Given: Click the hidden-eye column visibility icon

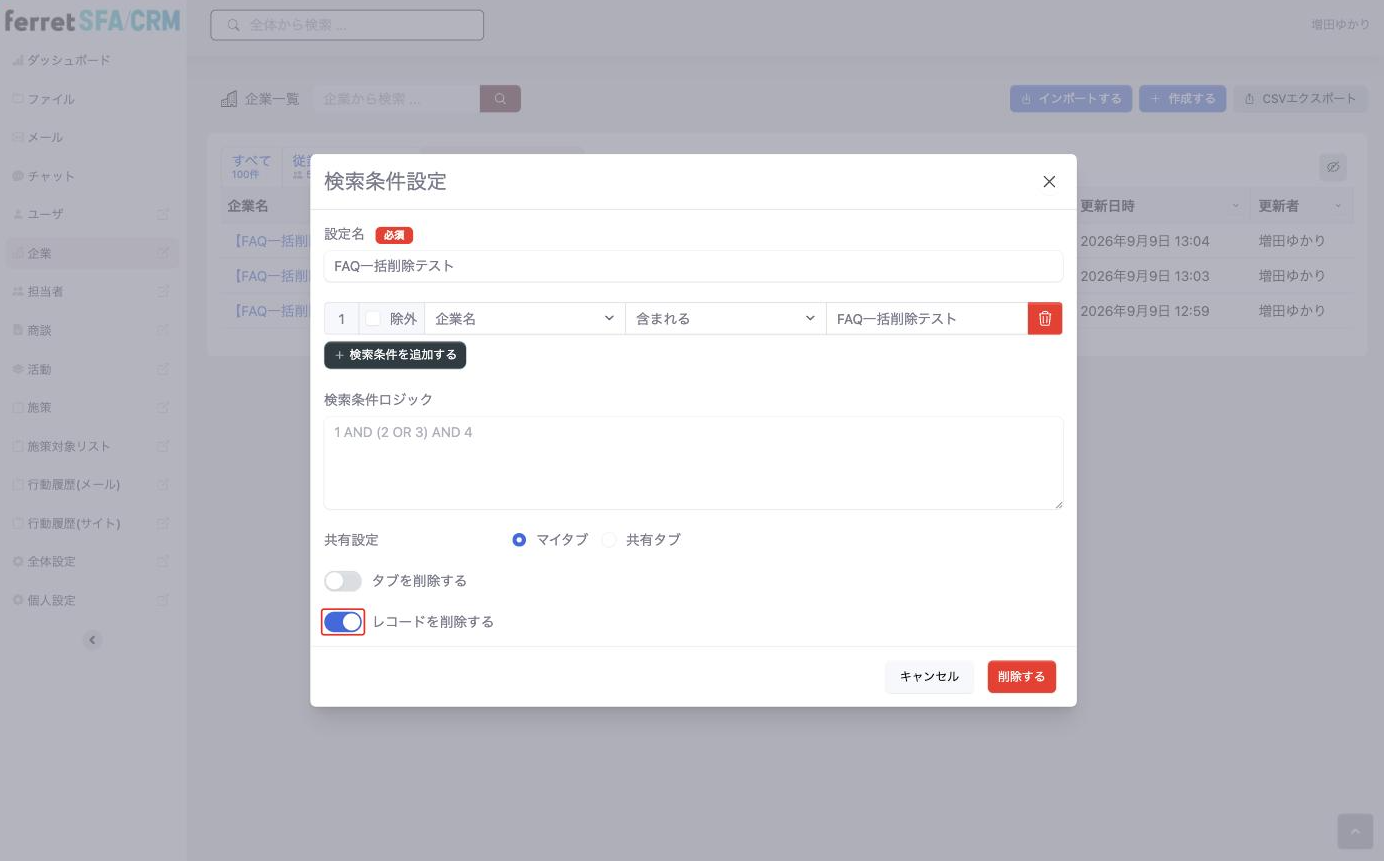Looking at the screenshot, I should pyautogui.click(x=1333, y=167).
